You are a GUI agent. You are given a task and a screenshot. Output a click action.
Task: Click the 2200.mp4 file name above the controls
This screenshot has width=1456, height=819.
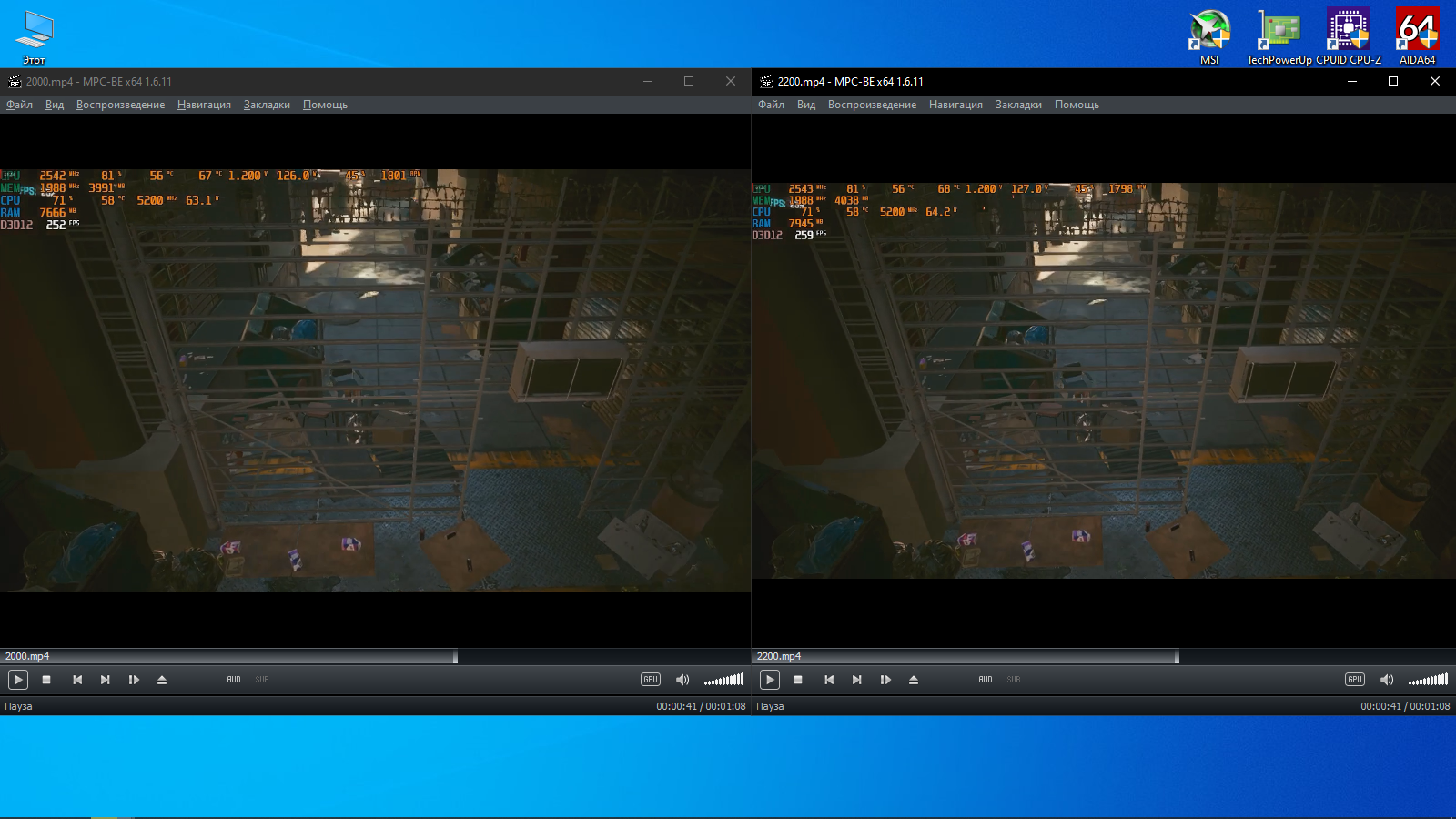point(779,656)
